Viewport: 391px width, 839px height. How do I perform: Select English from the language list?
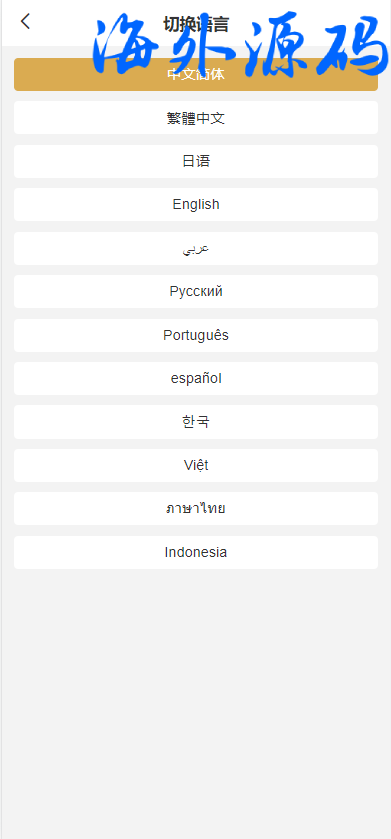pyautogui.click(x=196, y=204)
